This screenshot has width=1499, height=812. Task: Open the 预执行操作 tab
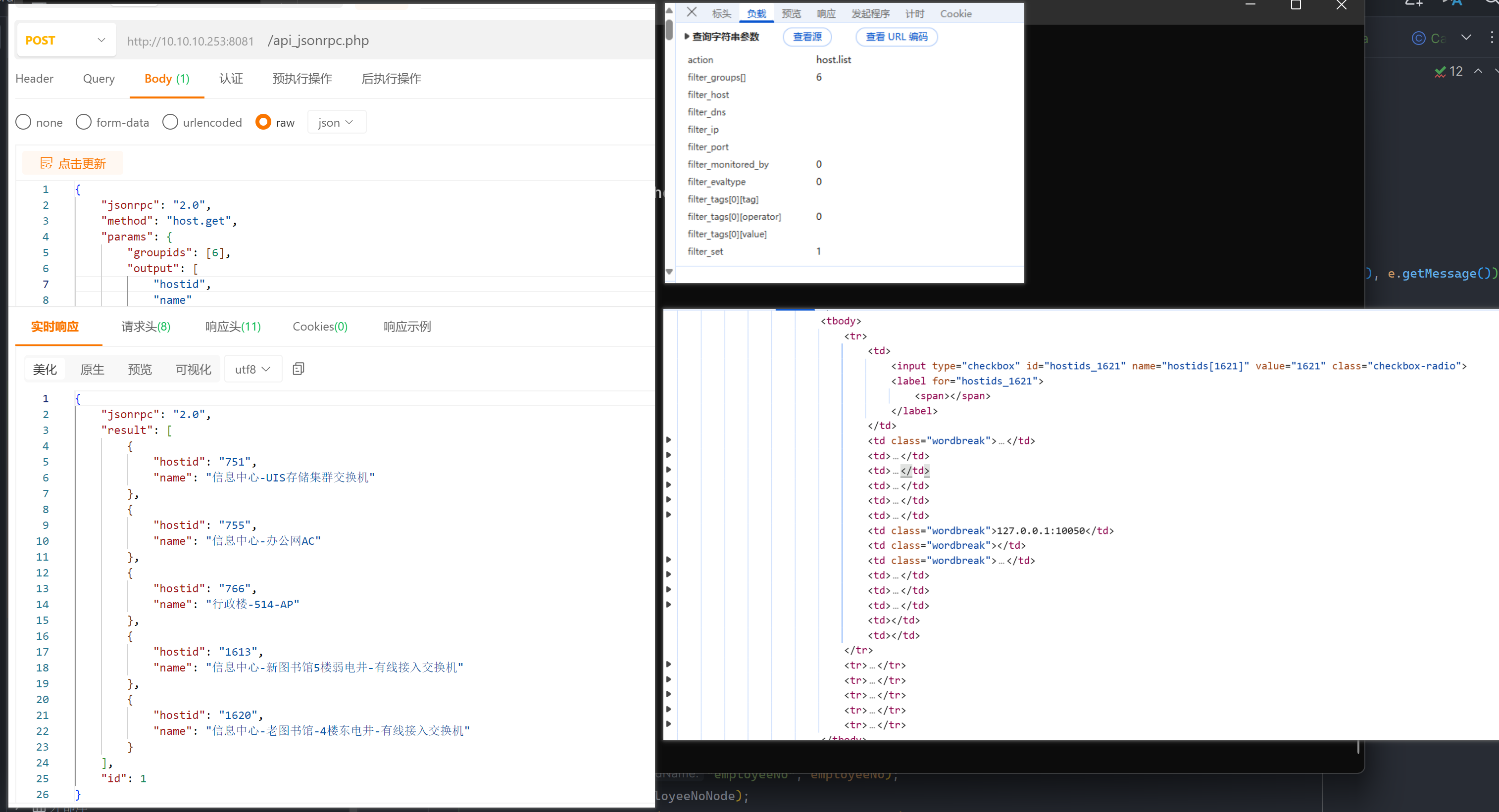coord(302,79)
